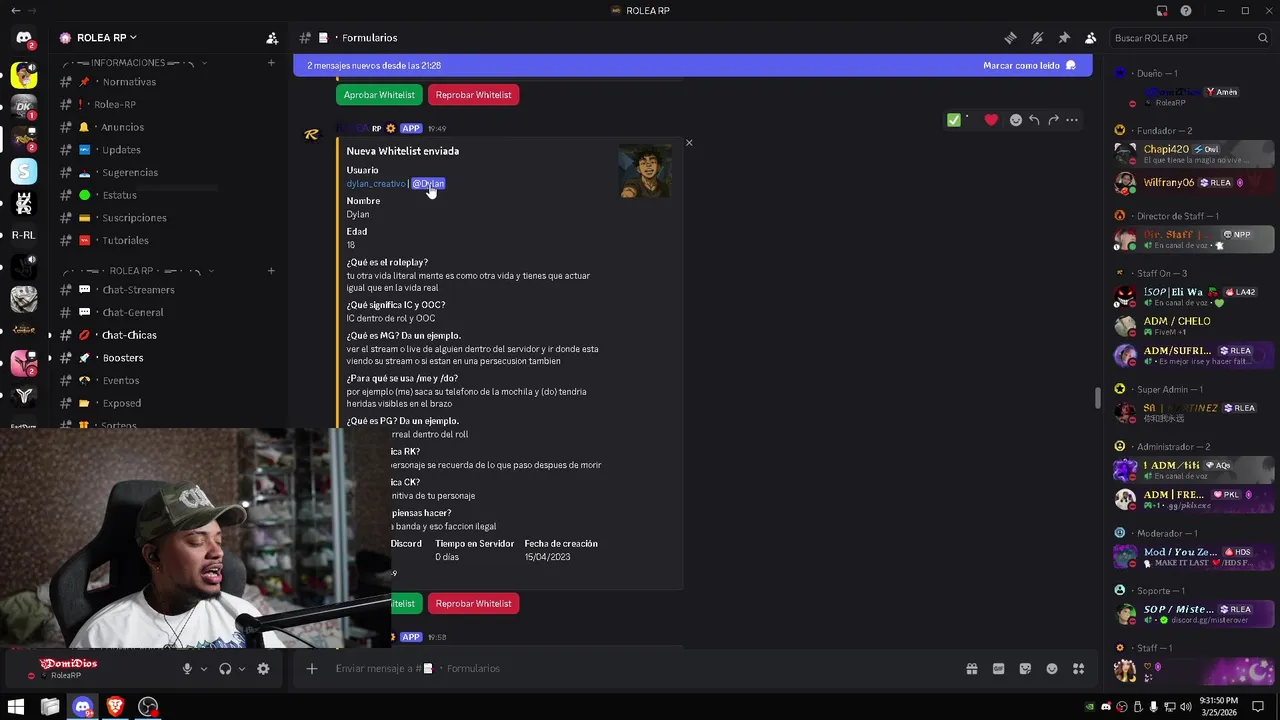Open the Tutoriales channel

click(125, 240)
